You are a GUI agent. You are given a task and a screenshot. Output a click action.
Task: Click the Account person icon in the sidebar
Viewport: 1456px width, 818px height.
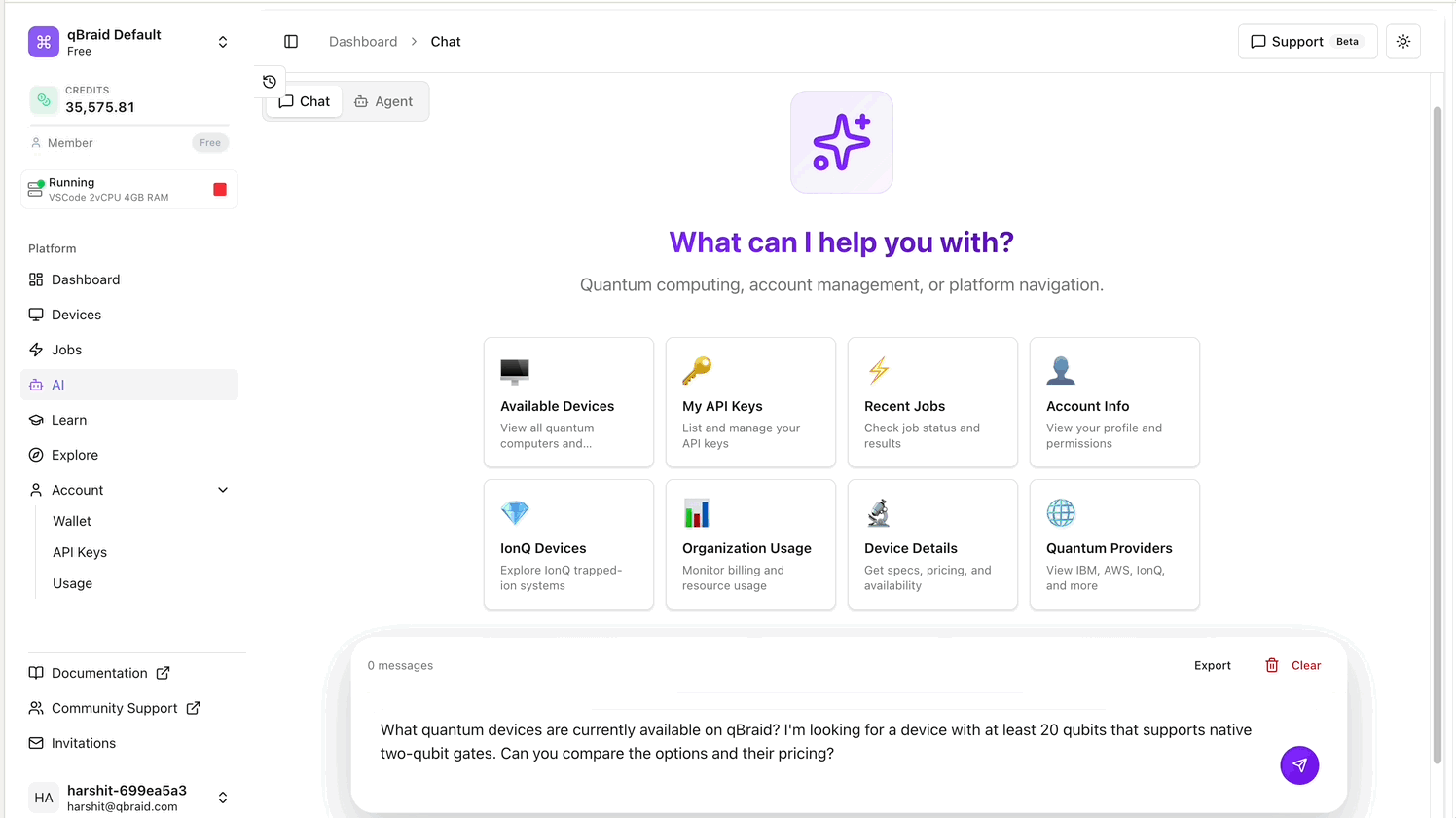[36, 490]
